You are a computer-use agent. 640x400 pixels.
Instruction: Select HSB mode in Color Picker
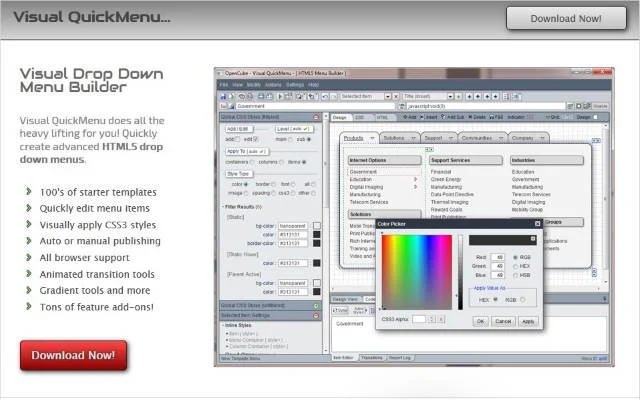[515, 276]
